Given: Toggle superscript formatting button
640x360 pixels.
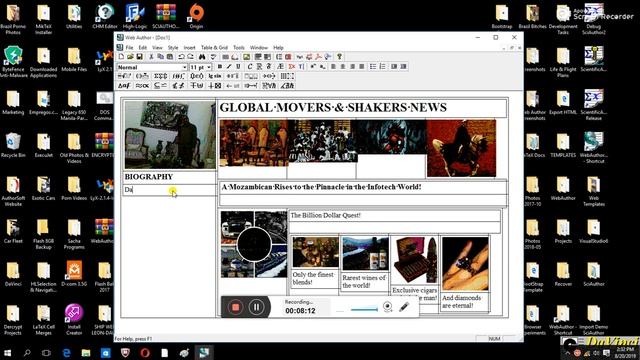Looking at the screenshot, I should click(313, 67).
